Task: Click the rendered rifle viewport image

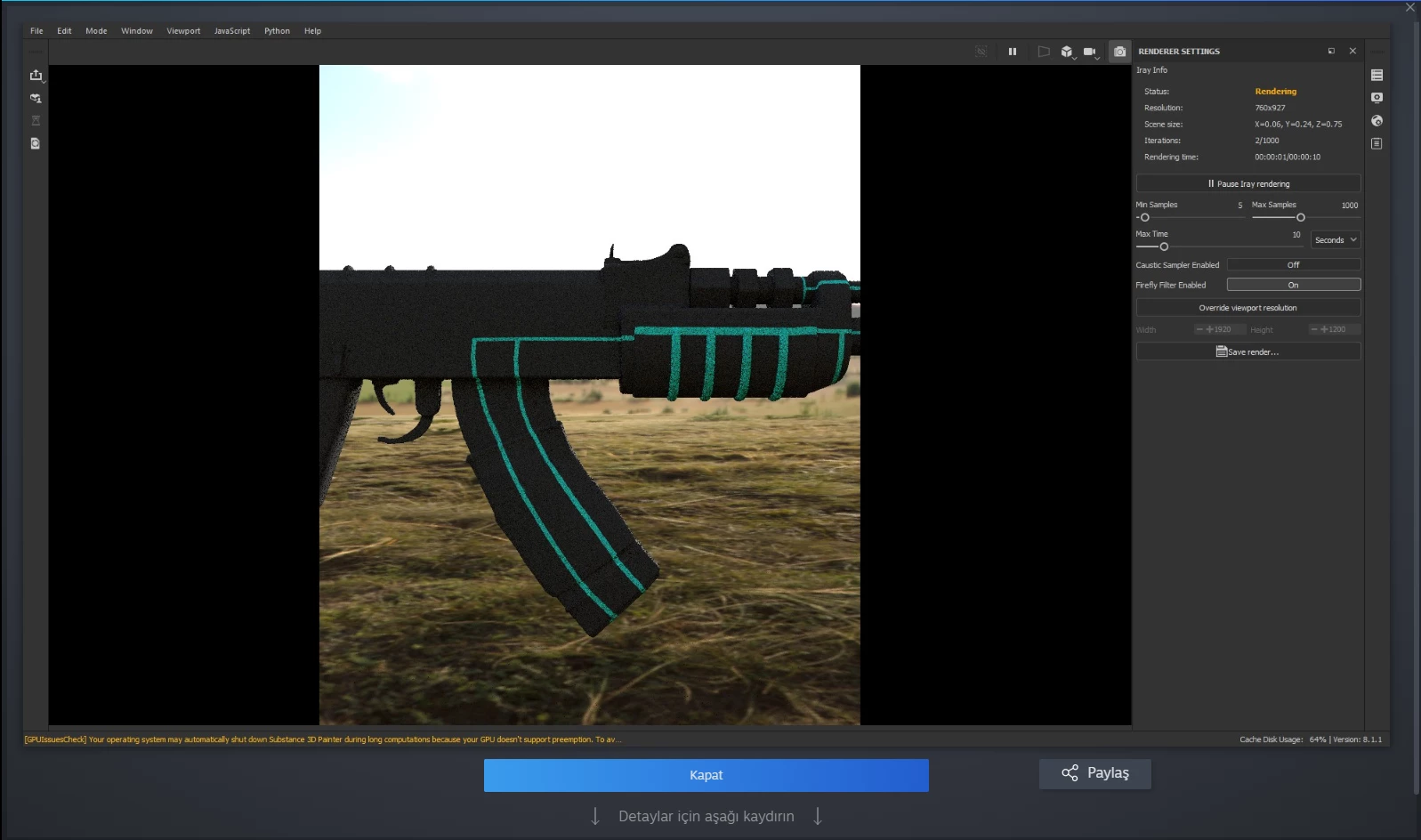Action: [x=590, y=395]
